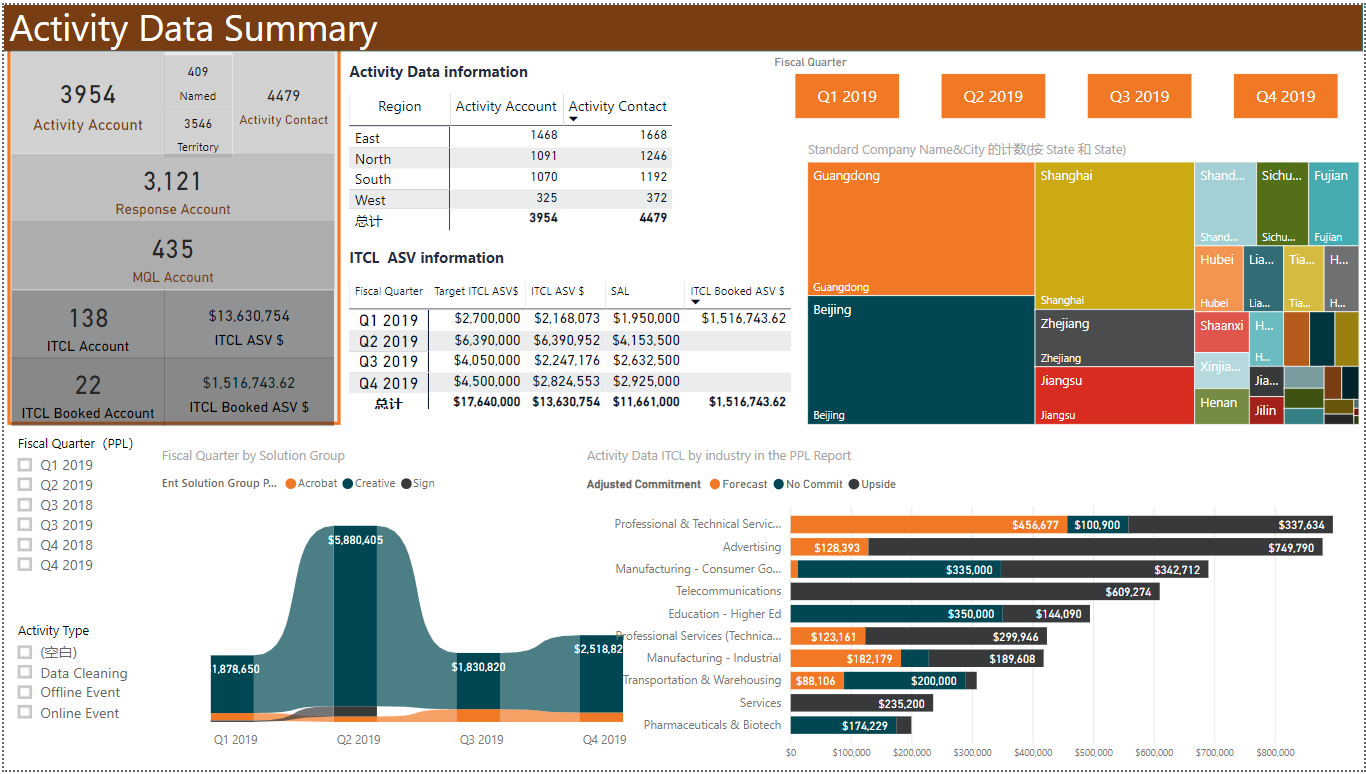Image resolution: width=1366 pixels, height=774 pixels.
Task: Click the Jiangsu treemap tile
Action: 1114,396
